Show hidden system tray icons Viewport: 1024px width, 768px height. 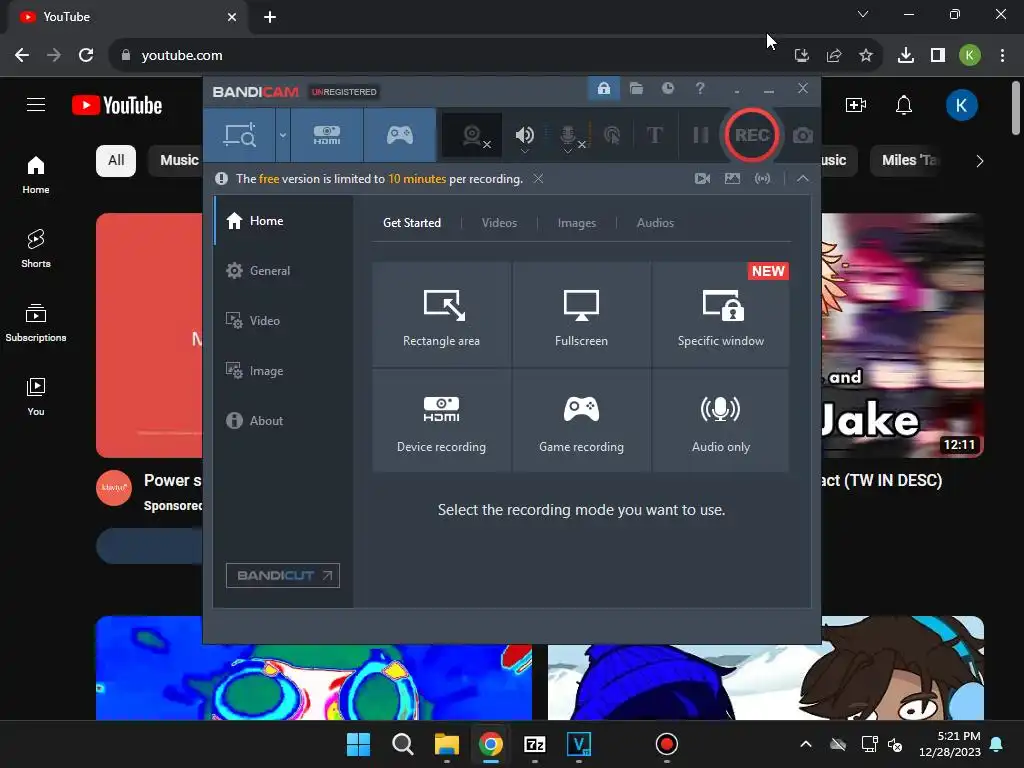click(806, 744)
